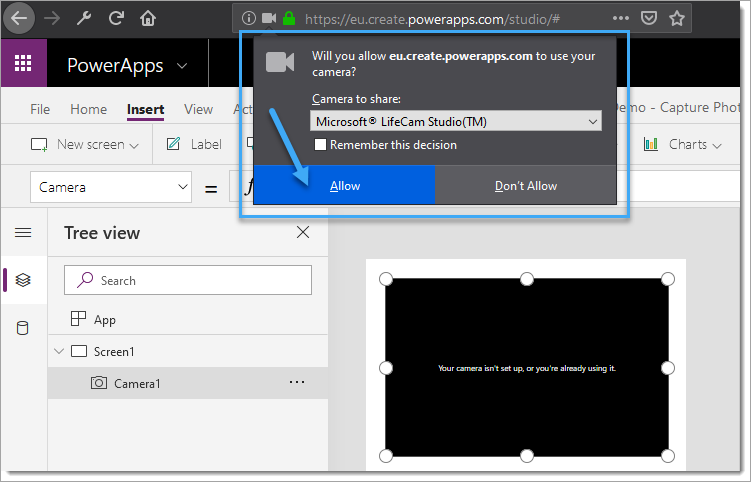751x482 pixels.
Task: Switch to the Home tab
Action: coord(89,109)
